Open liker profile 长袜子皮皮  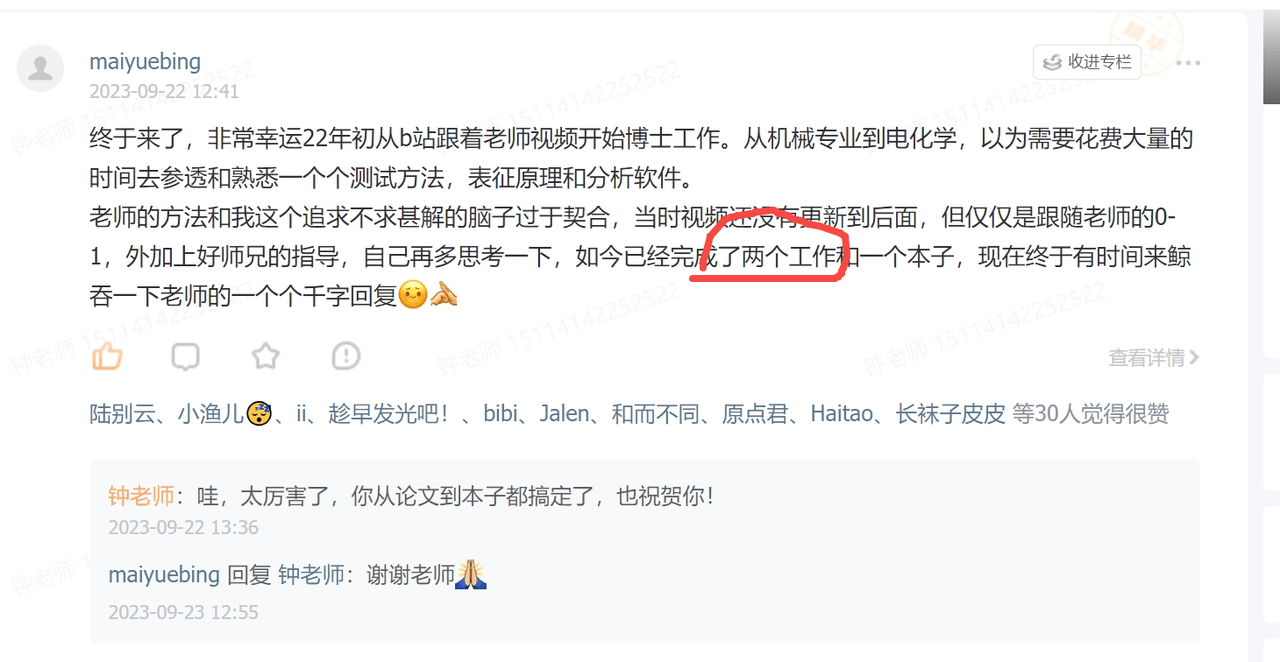point(950,414)
